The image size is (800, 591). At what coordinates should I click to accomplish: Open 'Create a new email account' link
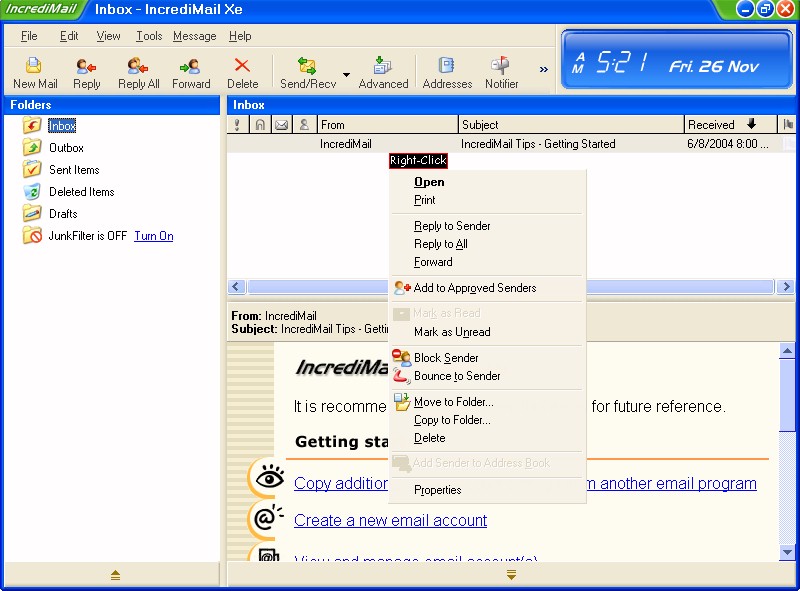click(390, 520)
